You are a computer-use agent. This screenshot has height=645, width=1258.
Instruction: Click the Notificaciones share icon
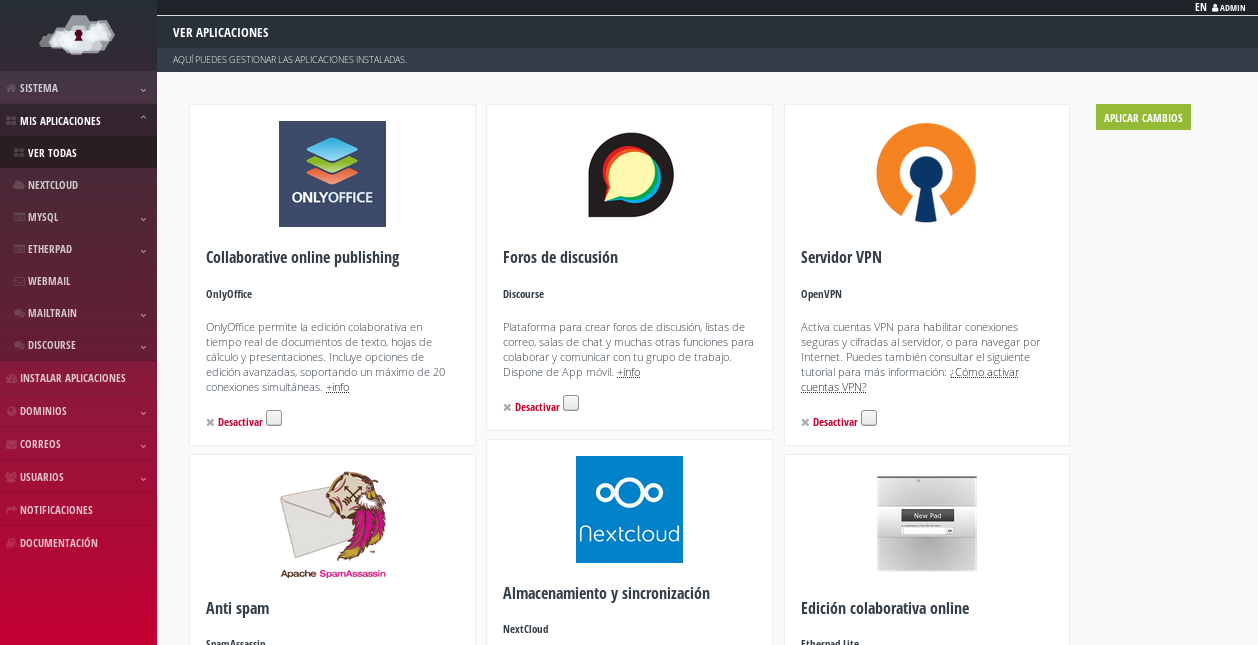point(11,510)
